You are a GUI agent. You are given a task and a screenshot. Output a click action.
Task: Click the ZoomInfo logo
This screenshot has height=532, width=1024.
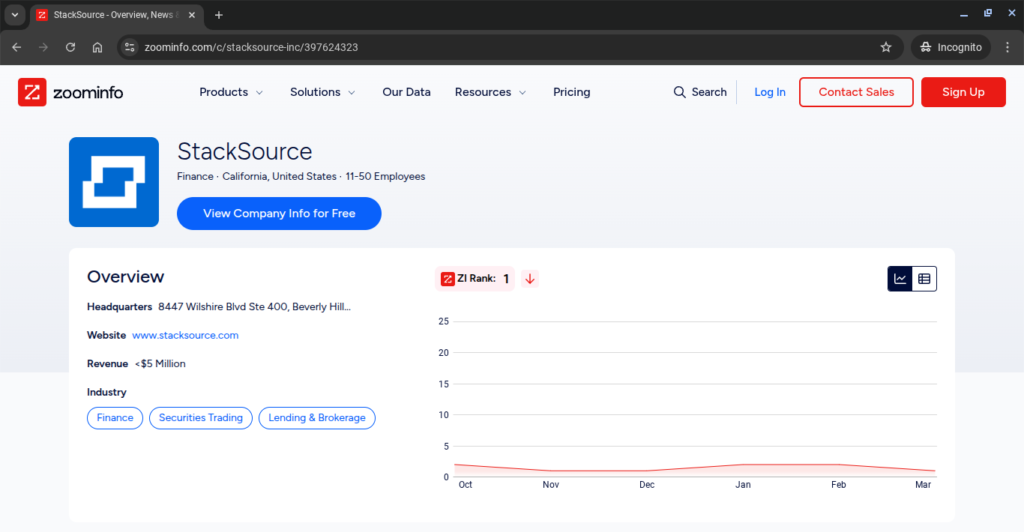71,92
